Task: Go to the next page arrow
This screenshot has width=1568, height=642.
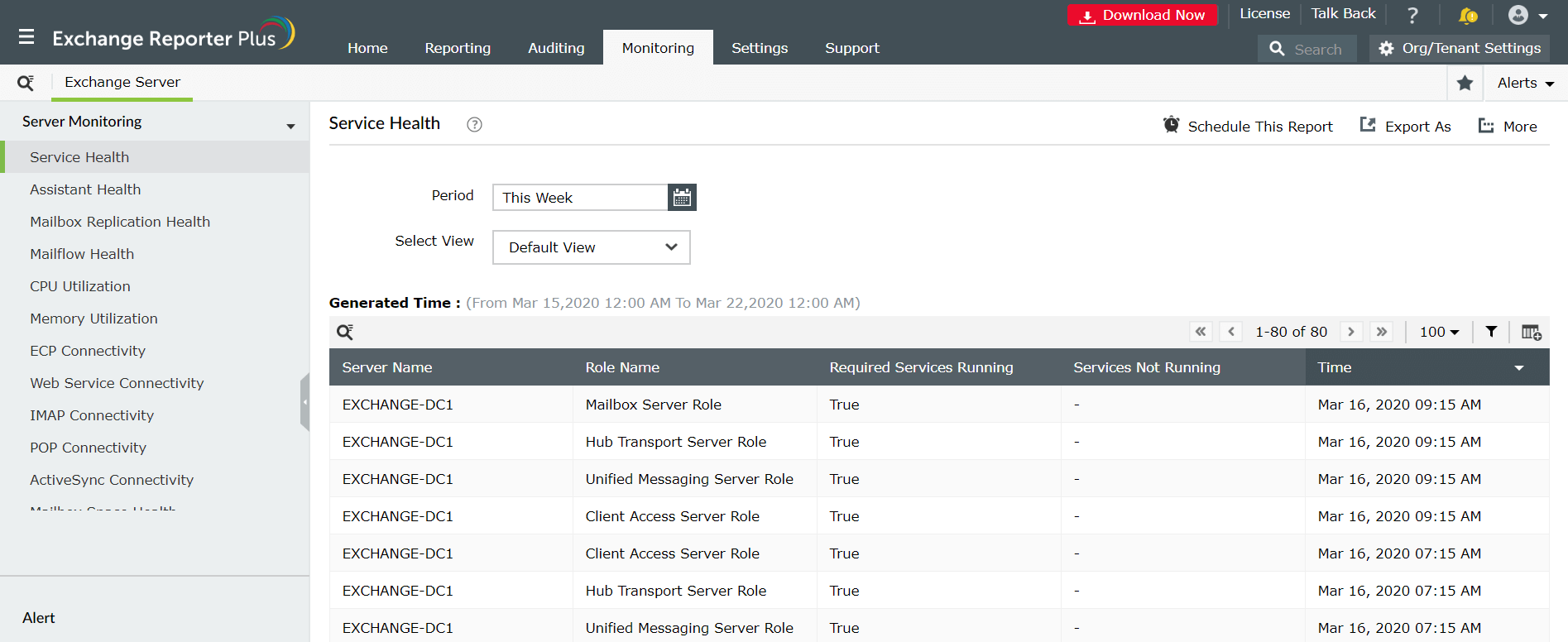Action: click(x=1351, y=332)
